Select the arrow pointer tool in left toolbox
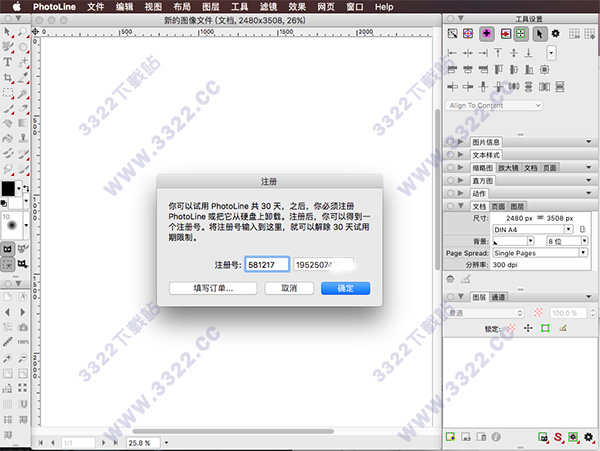 [x=7, y=32]
